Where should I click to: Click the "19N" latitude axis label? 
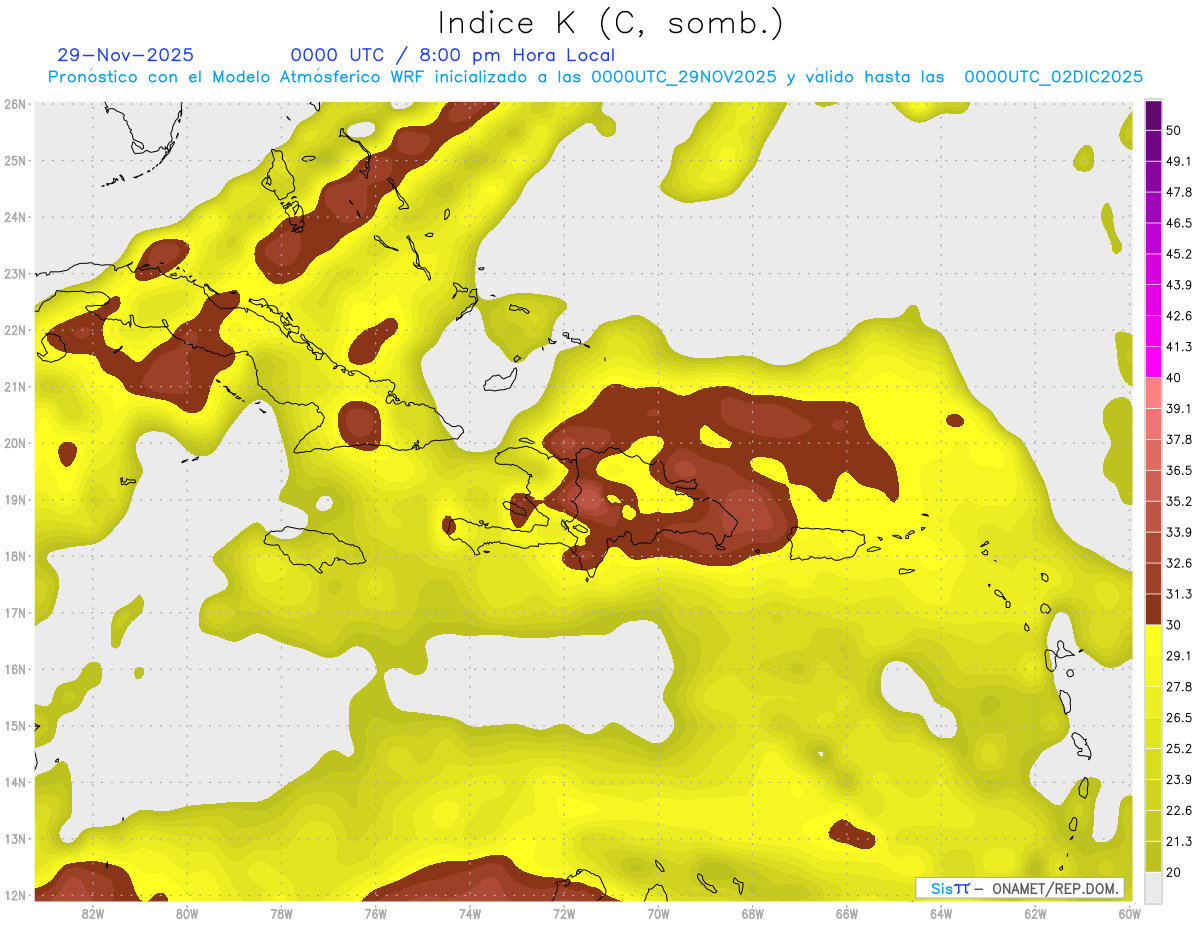(15, 500)
